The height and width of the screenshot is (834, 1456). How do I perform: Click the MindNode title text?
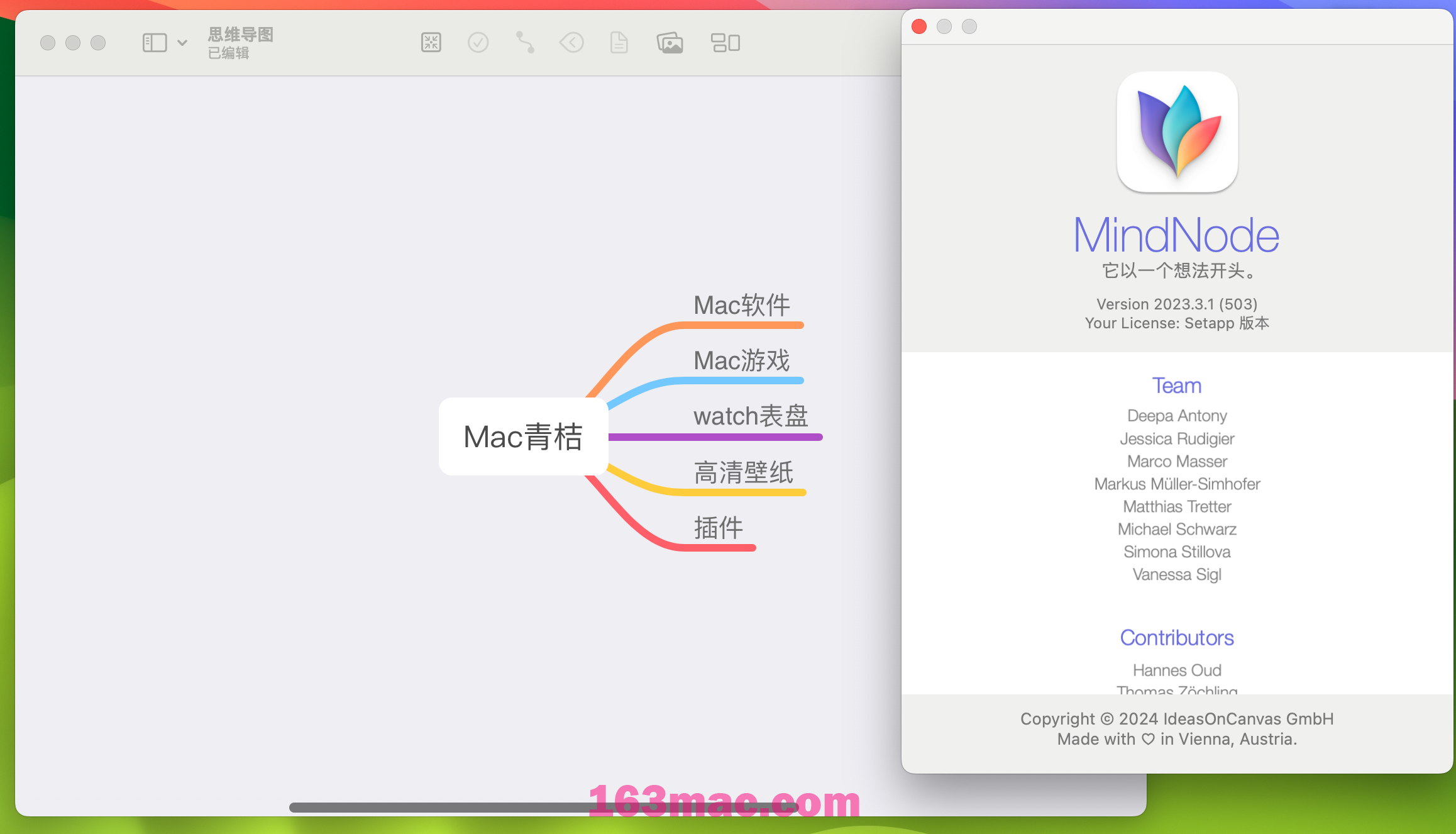(1176, 235)
